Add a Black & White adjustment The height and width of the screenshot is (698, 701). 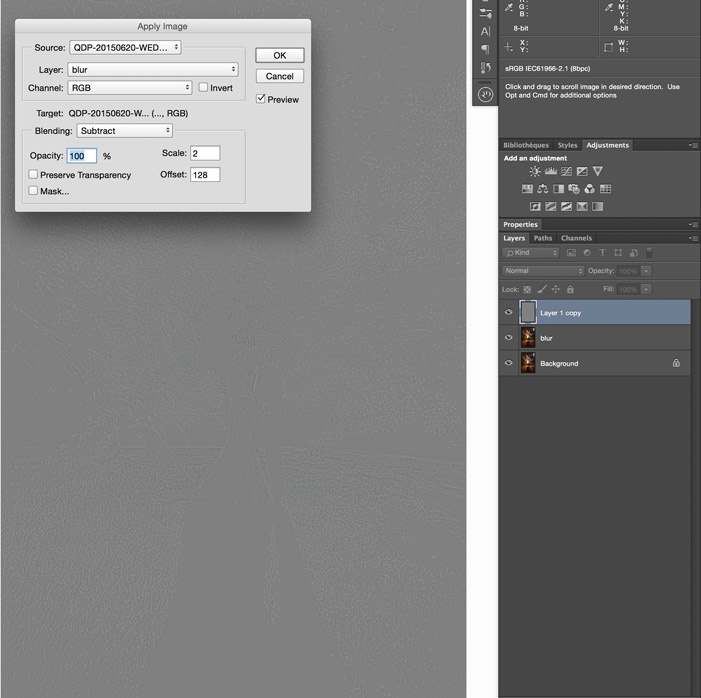pos(558,189)
